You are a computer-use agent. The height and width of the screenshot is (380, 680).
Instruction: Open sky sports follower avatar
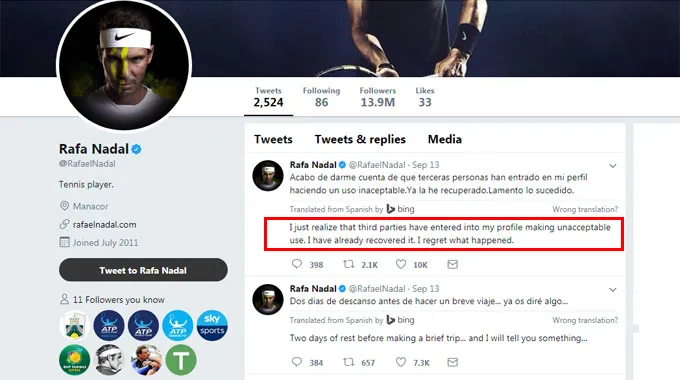click(212, 325)
